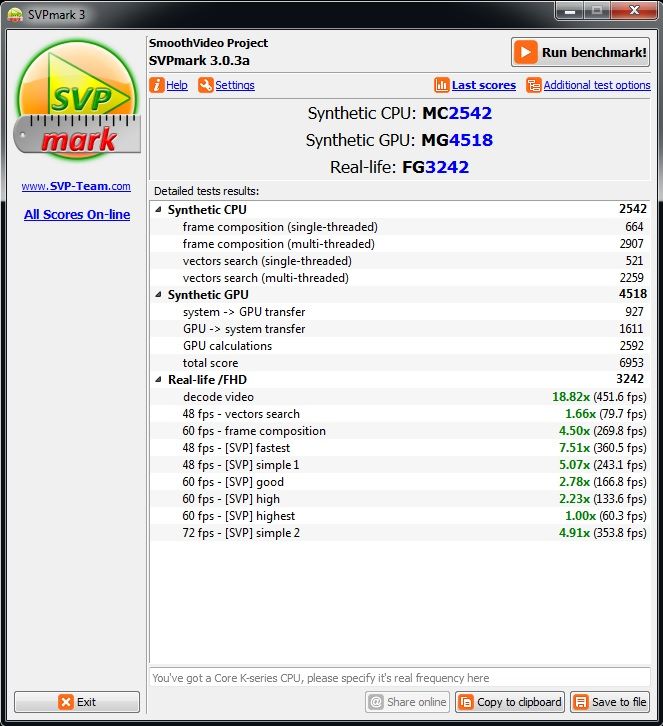The height and width of the screenshot is (726, 663).
Task: Select 48 fps - [SVP] fastest row
Action: 400,448
